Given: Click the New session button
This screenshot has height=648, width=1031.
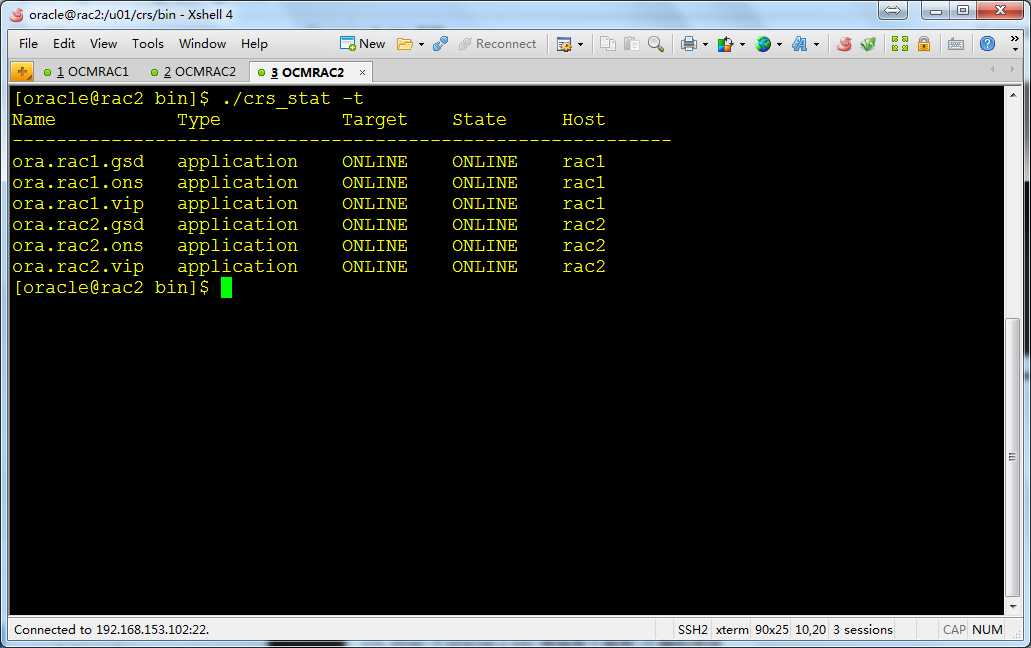Looking at the screenshot, I should [362, 43].
